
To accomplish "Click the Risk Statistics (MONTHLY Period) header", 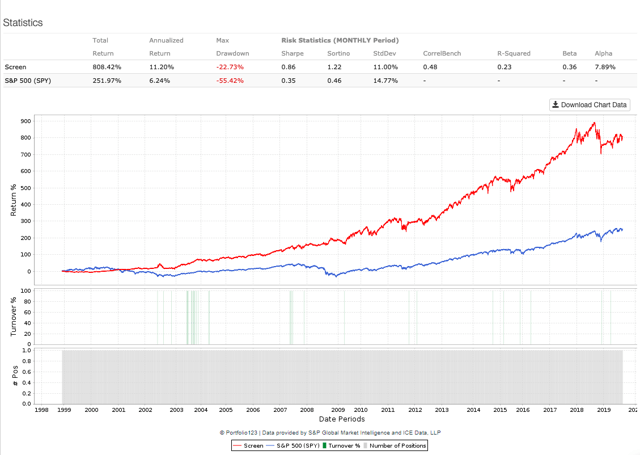I will [x=340, y=40].
